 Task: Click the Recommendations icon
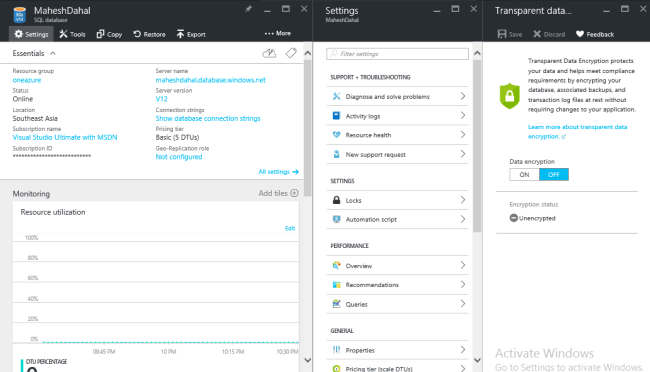tap(337, 284)
